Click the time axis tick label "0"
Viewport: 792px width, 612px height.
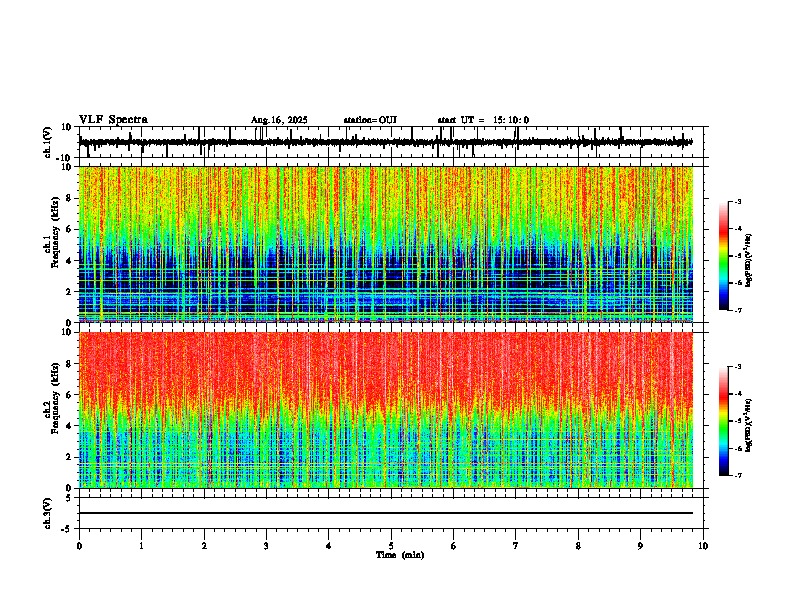[x=79, y=546]
